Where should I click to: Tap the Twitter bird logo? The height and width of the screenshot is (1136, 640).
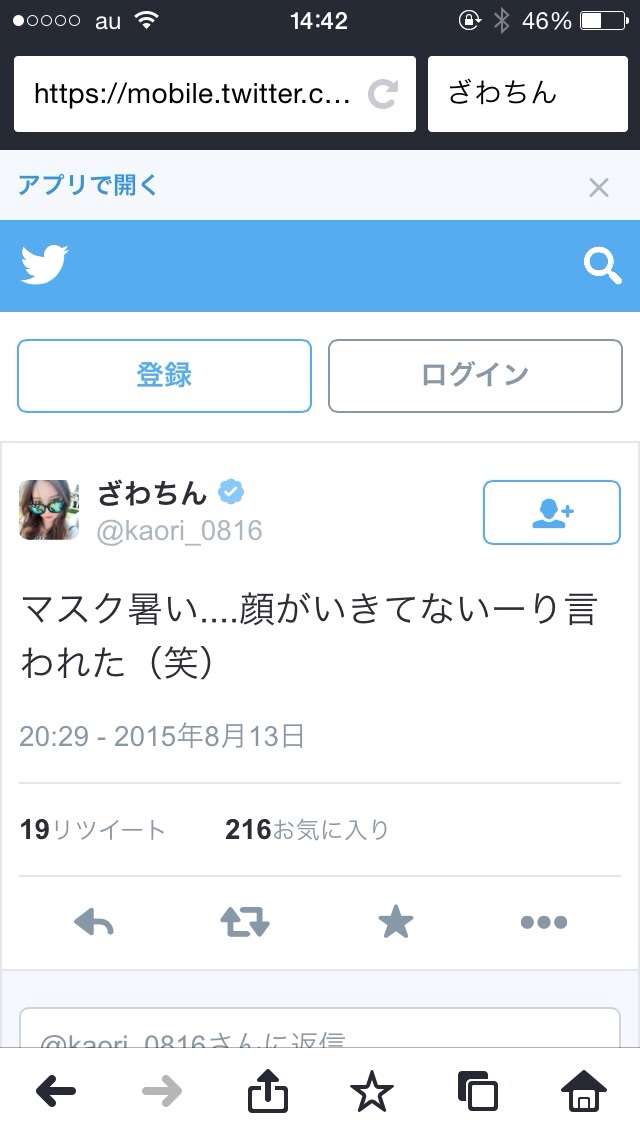(44, 264)
